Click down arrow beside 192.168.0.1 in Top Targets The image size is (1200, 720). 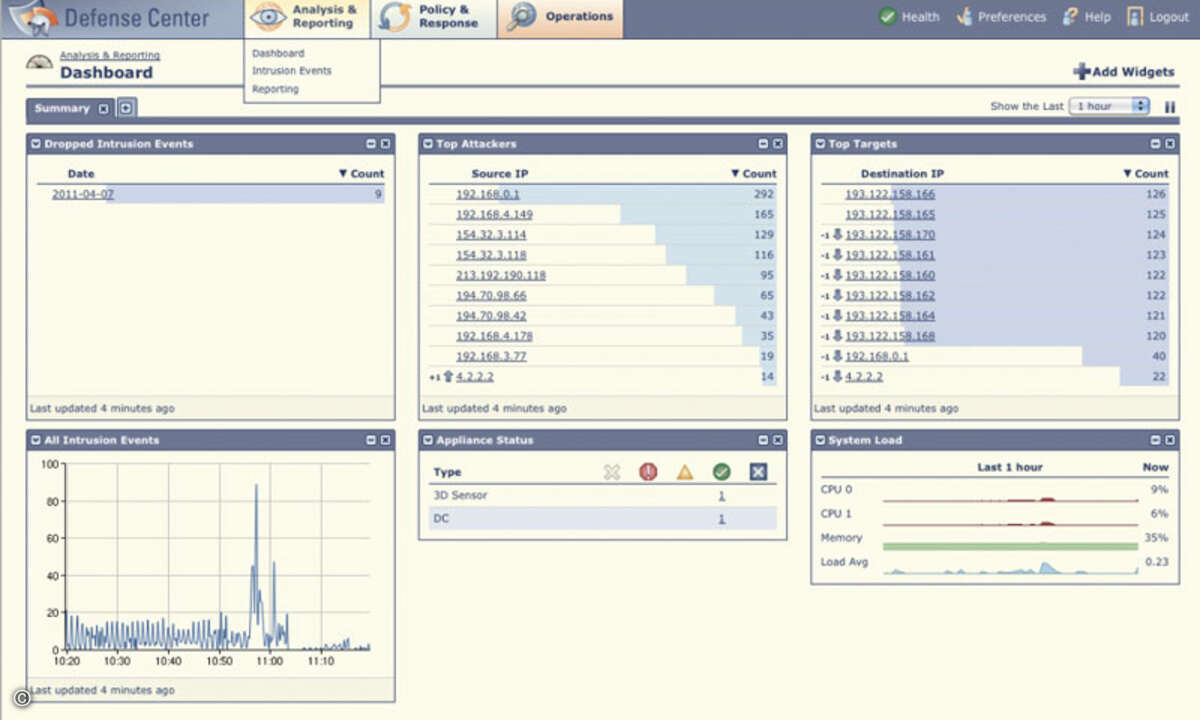tap(837, 356)
